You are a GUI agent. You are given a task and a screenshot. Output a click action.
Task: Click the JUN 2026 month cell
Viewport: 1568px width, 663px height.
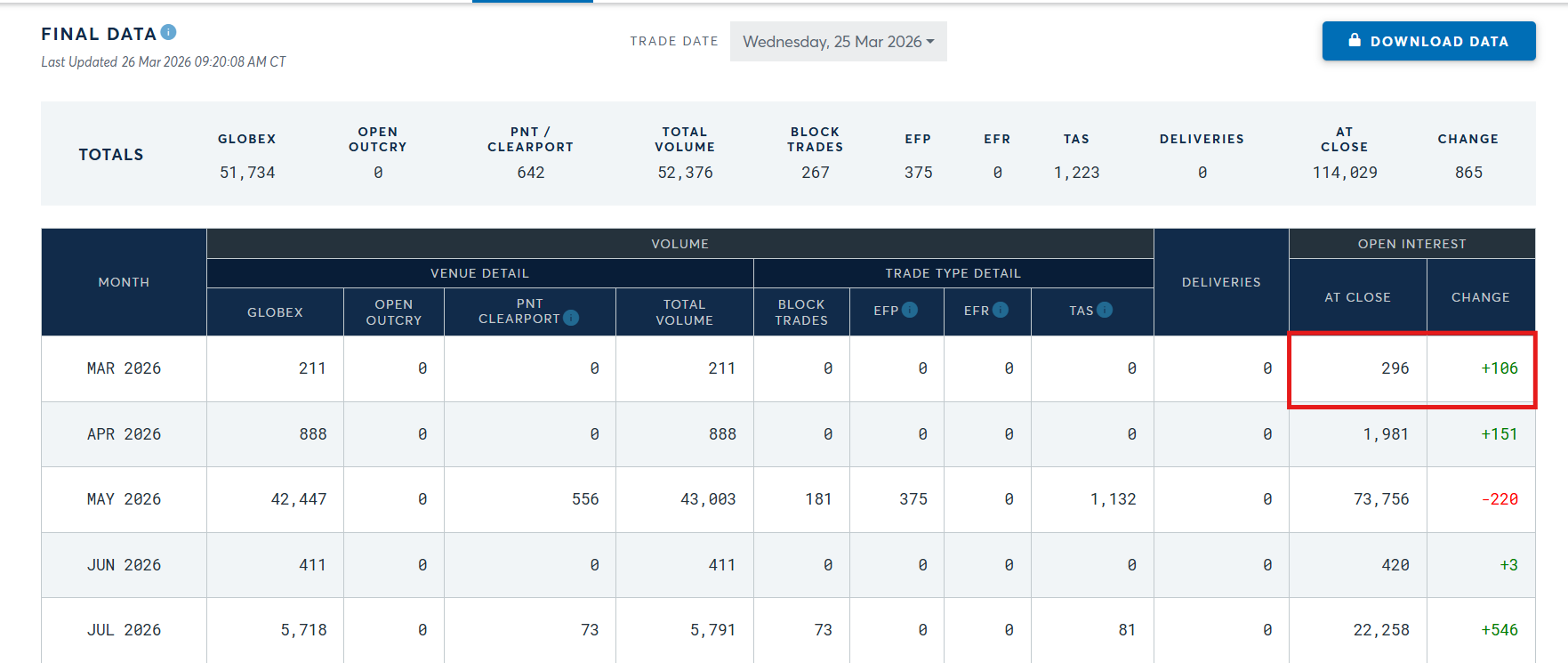click(x=124, y=565)
